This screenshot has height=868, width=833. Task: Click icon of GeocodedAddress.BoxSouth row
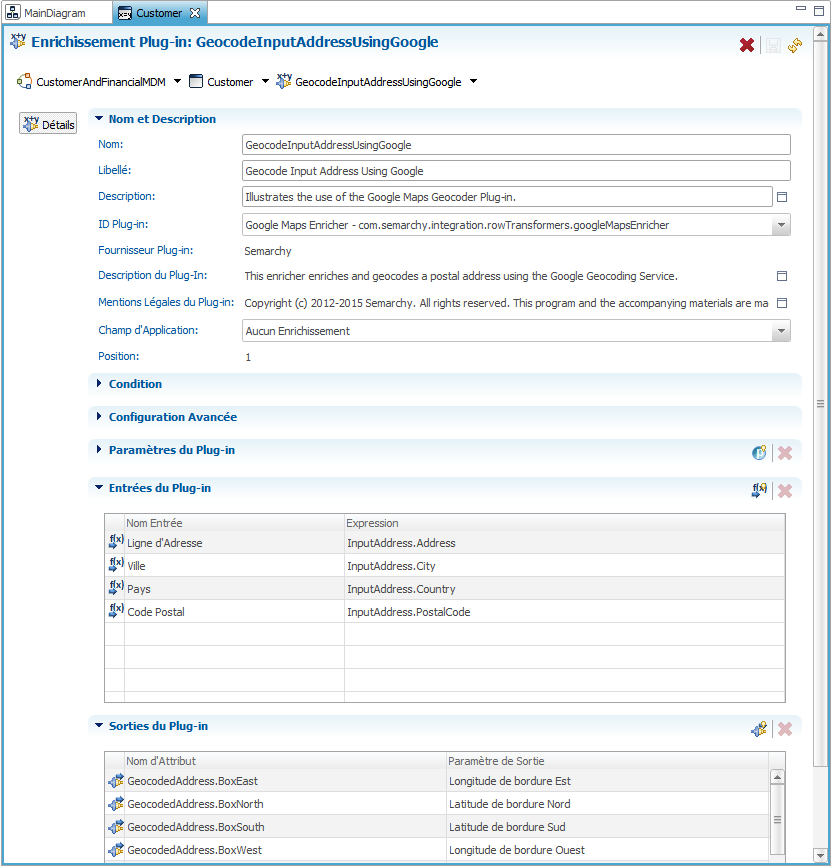click(x=116, y=827)
